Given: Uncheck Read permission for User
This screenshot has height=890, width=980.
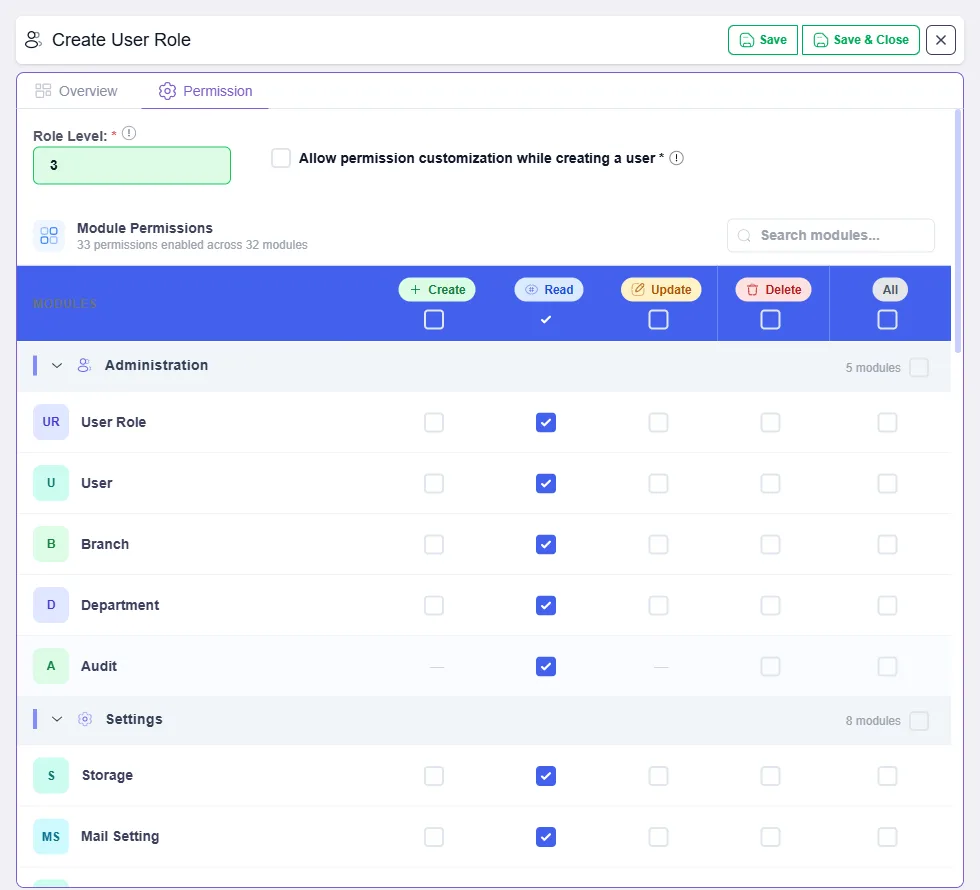Looking at the screenshot, I should [x=546, y=483].
